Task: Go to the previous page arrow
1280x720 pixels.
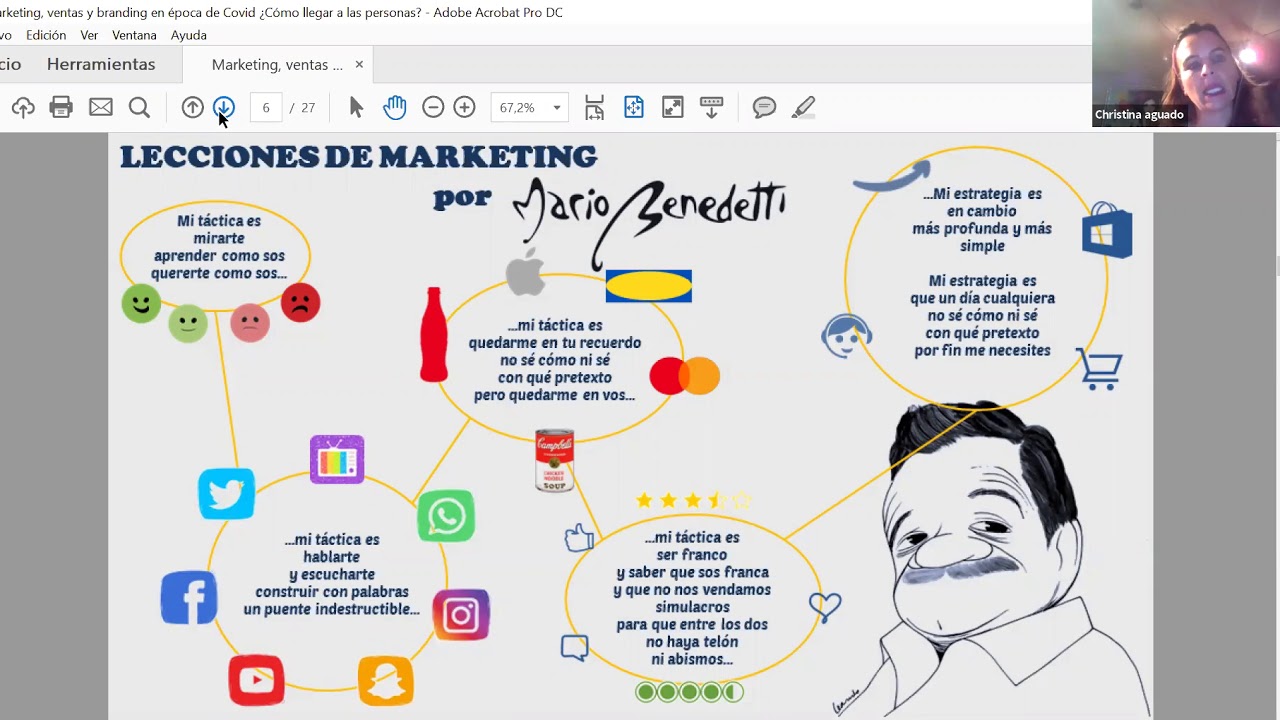Action: pos(193,107)
